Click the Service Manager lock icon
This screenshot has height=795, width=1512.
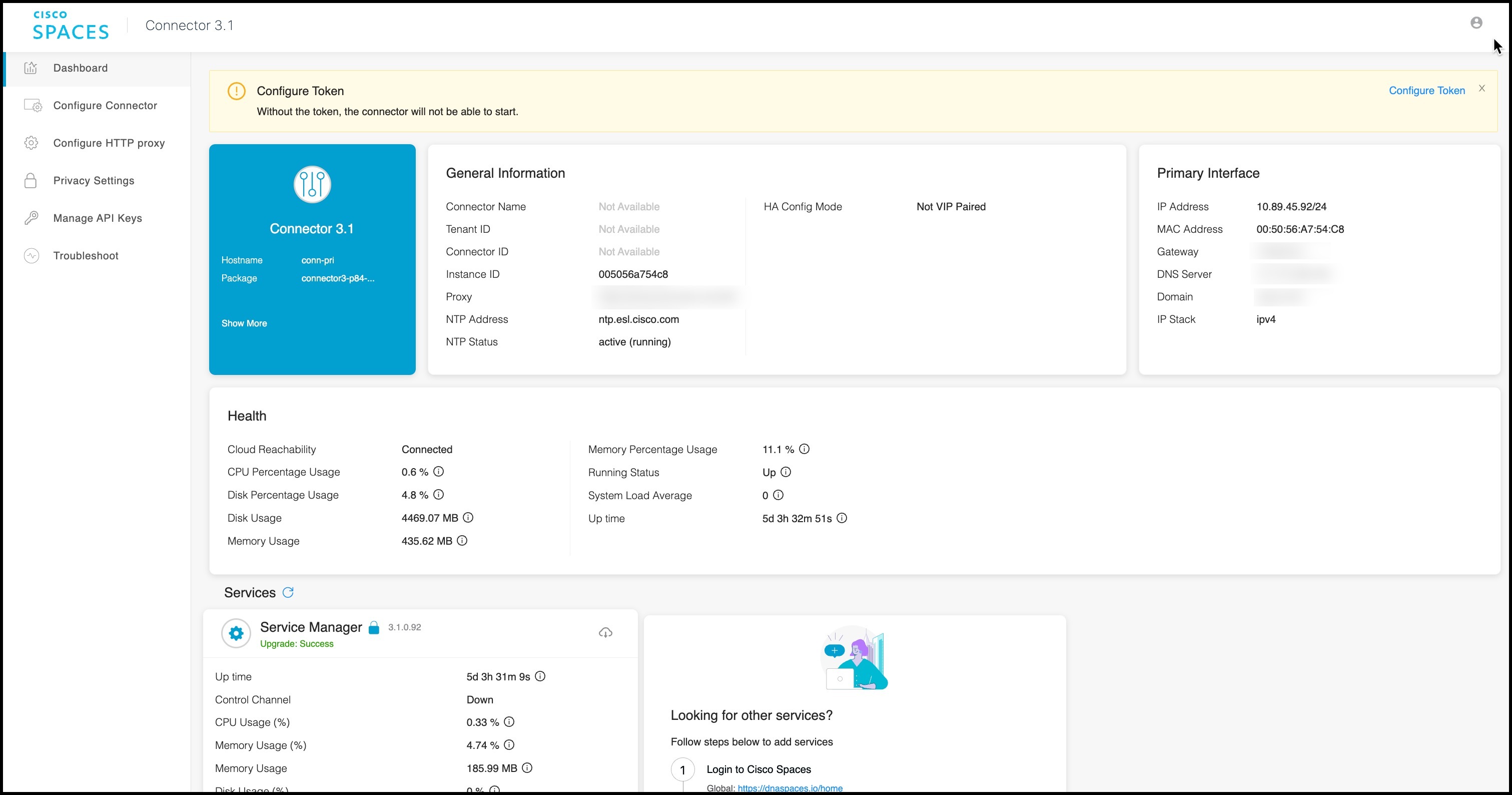point(374,628)
